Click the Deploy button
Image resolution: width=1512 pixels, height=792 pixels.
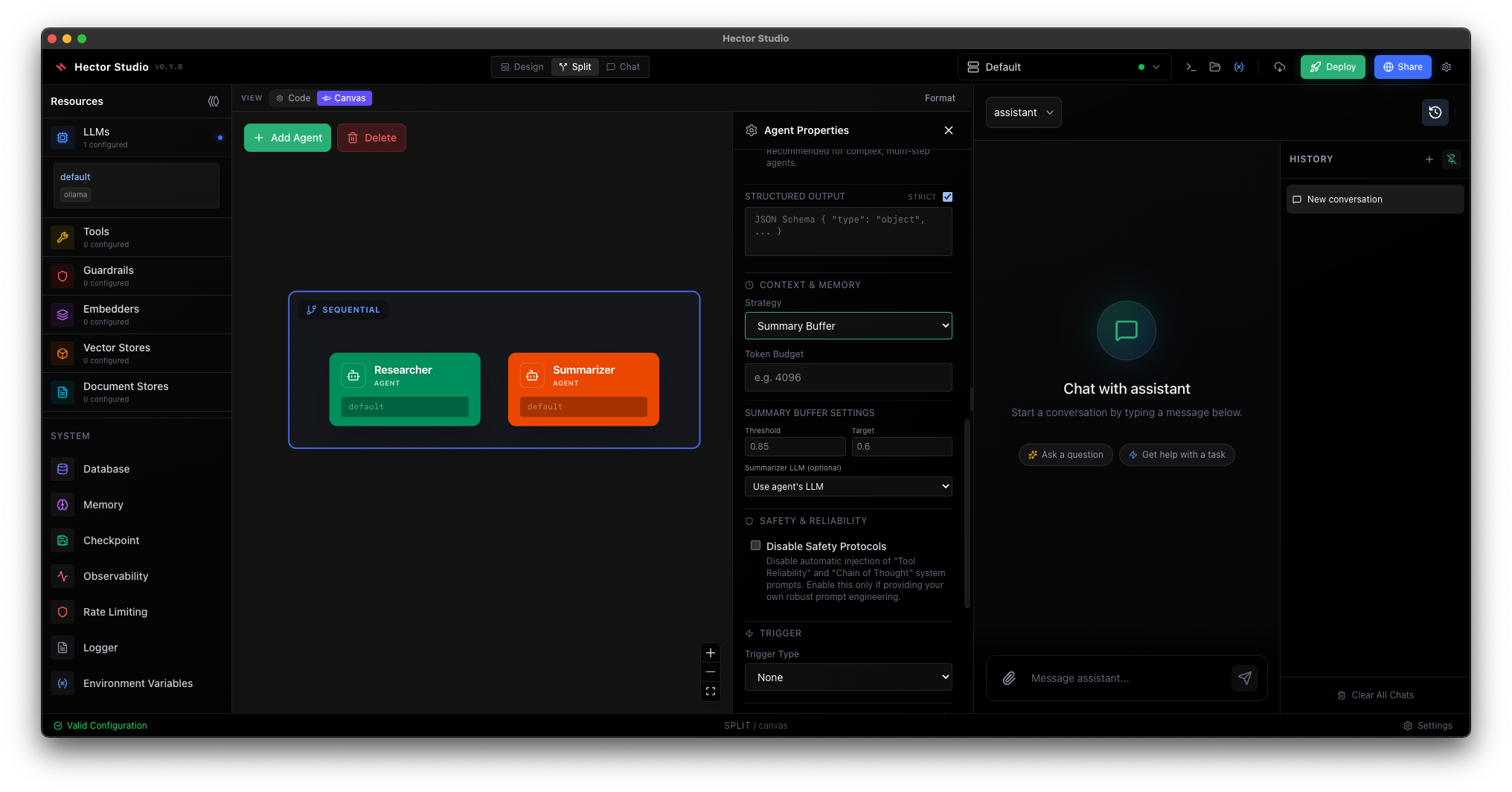(1333, 67)
